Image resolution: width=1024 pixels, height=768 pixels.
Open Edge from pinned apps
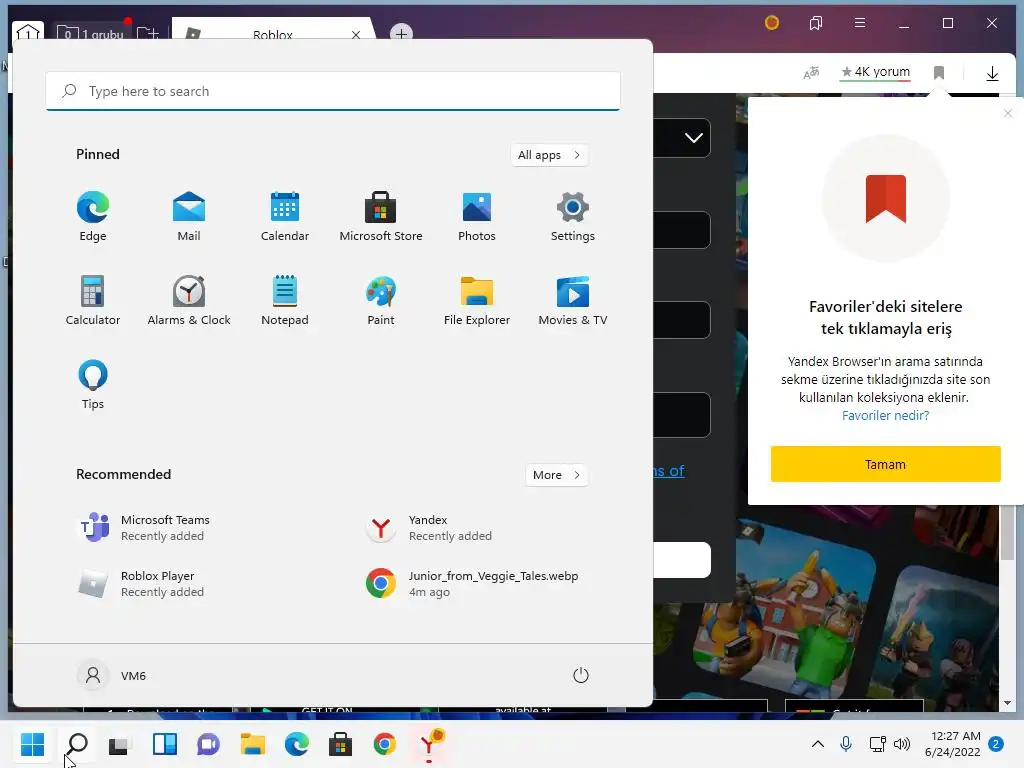click(x=93, y=216)
